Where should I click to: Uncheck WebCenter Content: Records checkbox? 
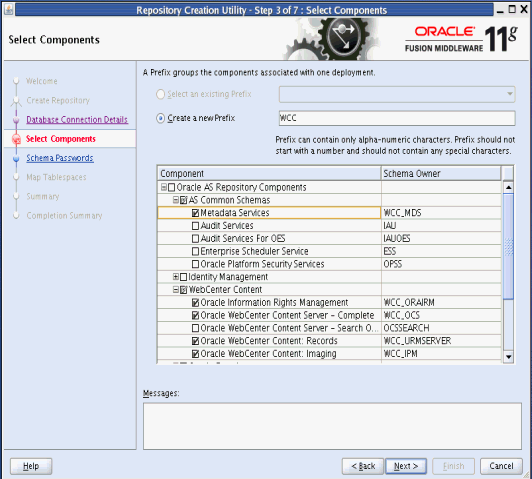pos(195,341)
